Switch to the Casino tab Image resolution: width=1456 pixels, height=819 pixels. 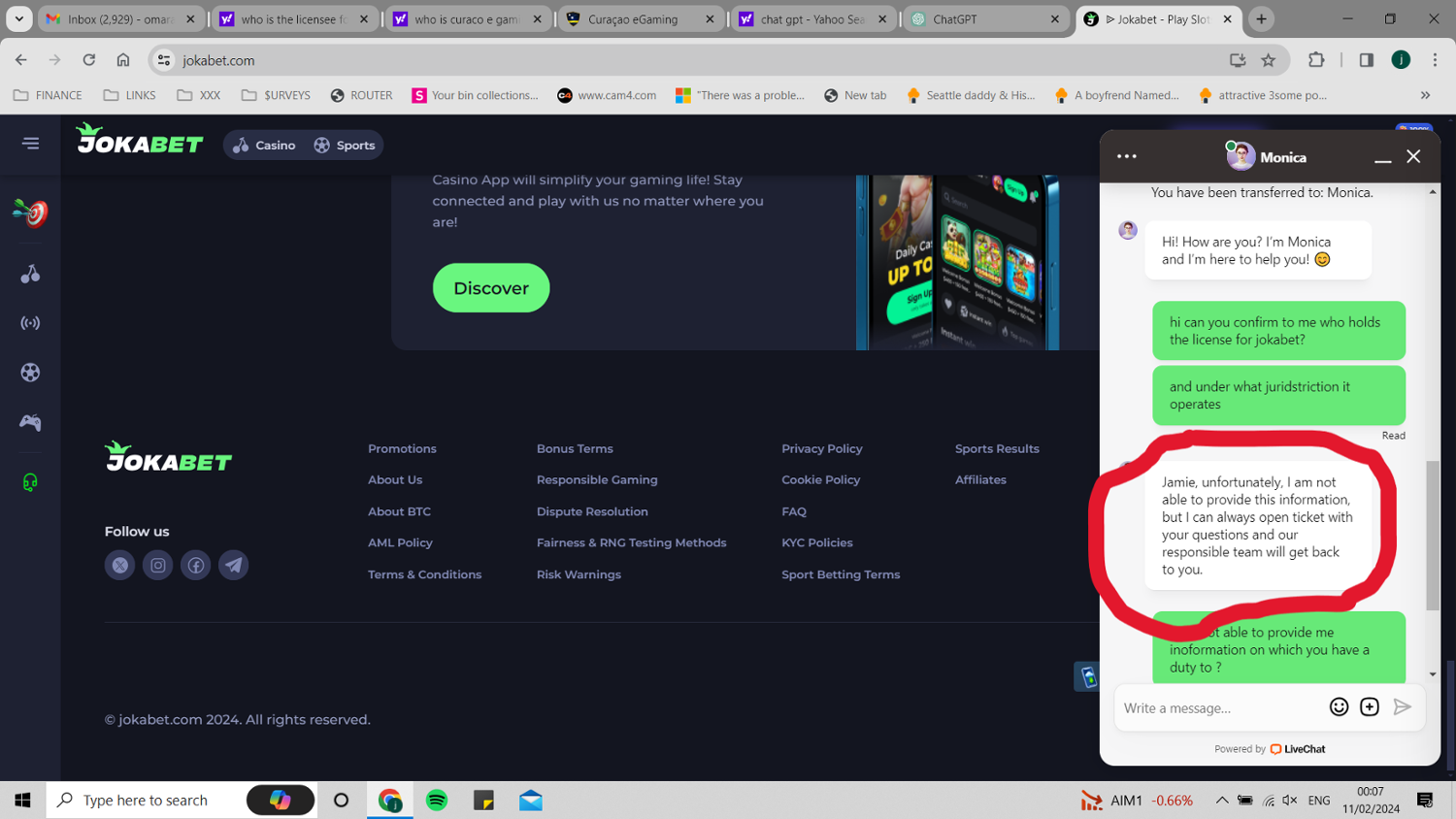(x=265, y=146)
